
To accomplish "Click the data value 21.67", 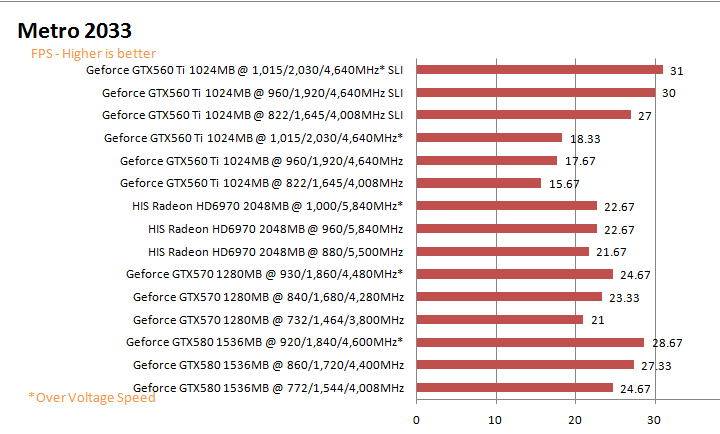I will pyautogui.click(x=611, y=252).
